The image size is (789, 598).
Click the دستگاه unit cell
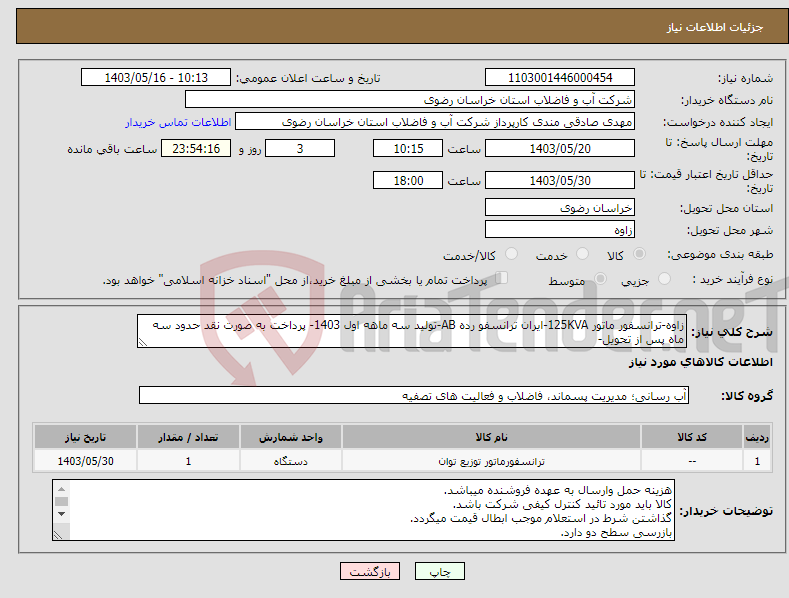coord(291,461)
